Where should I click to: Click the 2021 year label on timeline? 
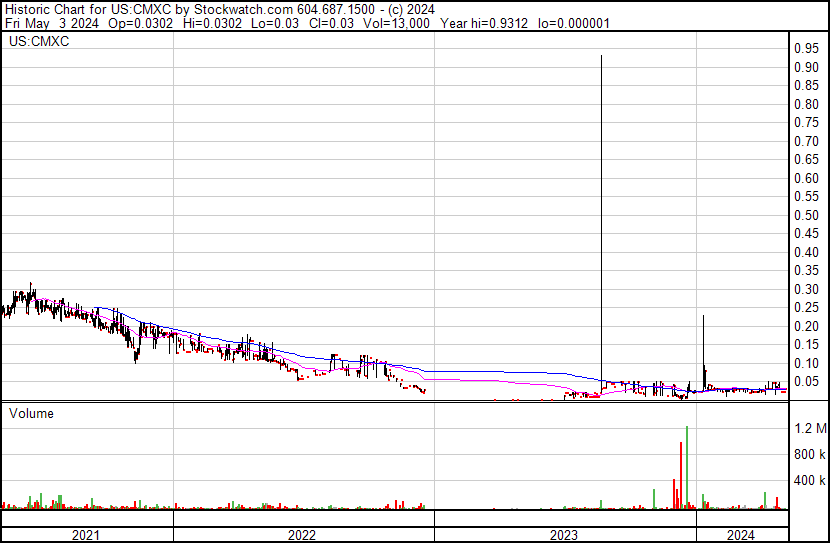(x=86, y=535)
